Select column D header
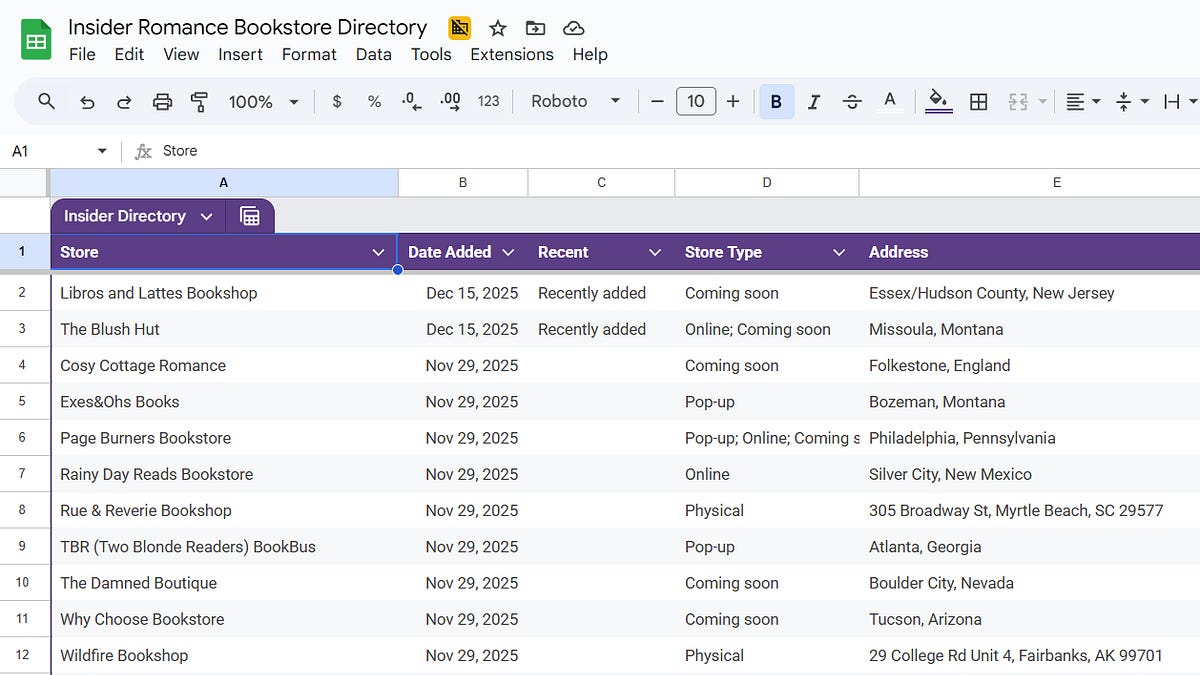 pyautogui.click(x=767, y=183)
